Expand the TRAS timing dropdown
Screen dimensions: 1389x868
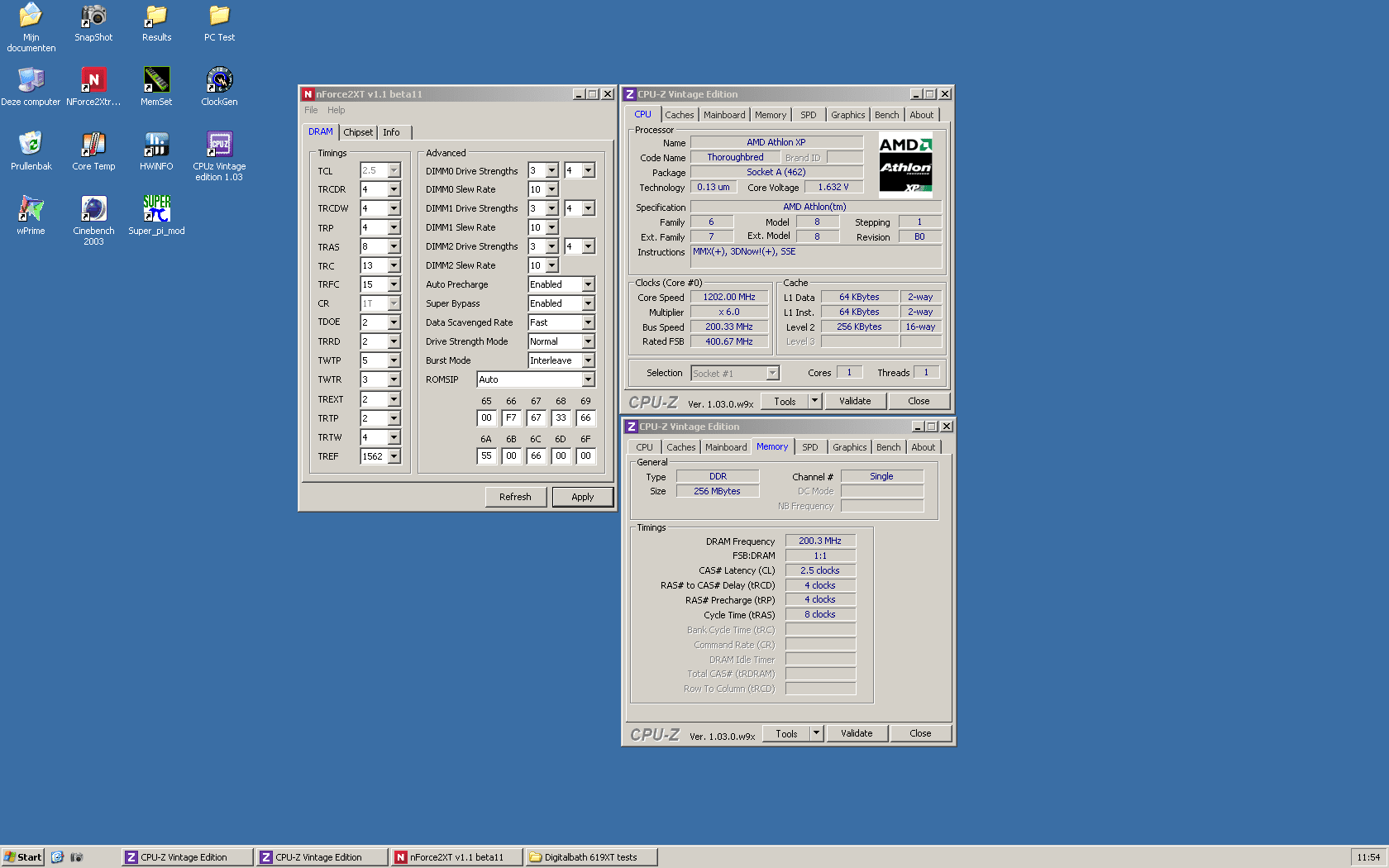[394, 247]
